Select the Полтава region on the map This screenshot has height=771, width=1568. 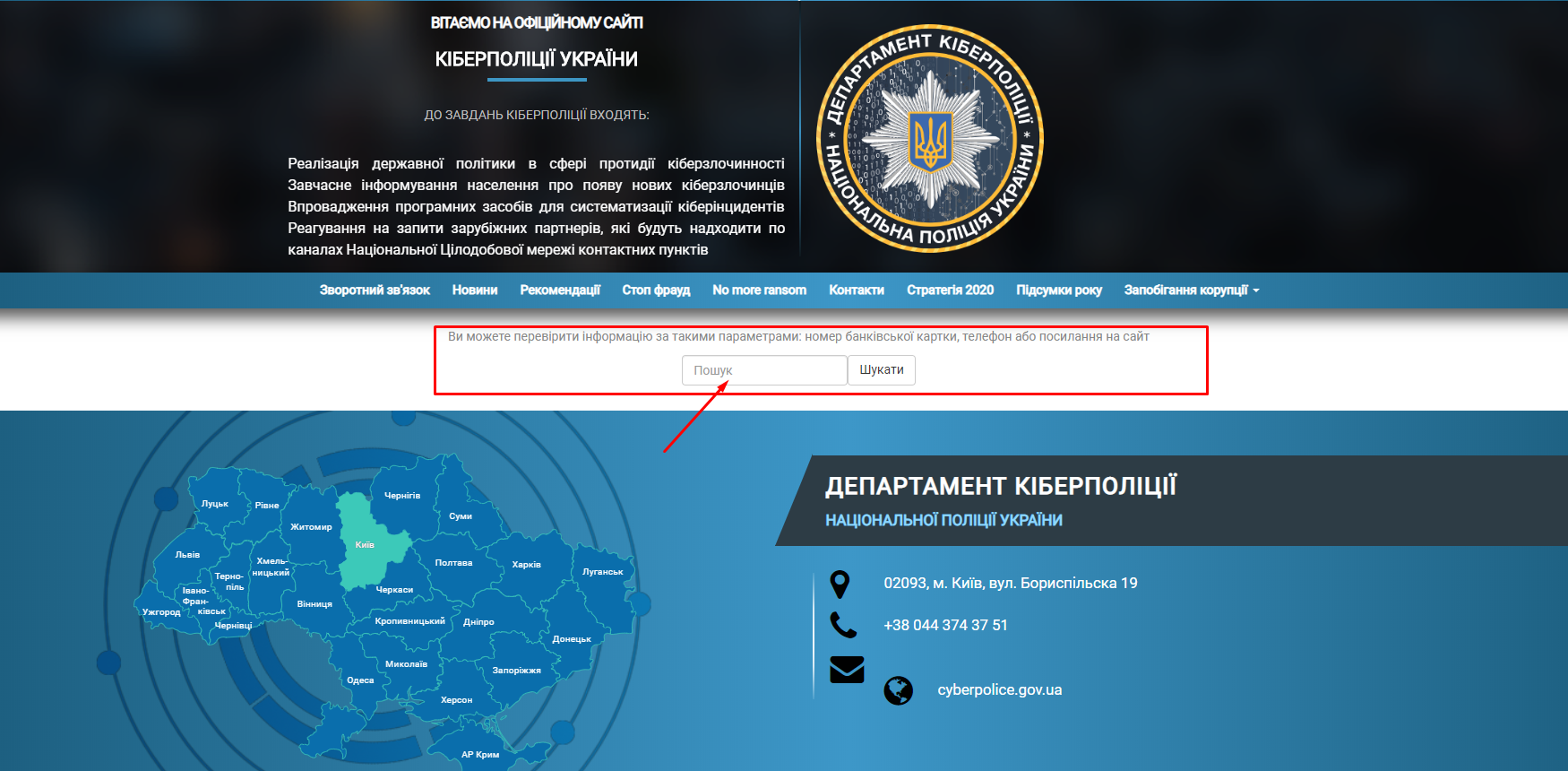click(x=453, y=563)
